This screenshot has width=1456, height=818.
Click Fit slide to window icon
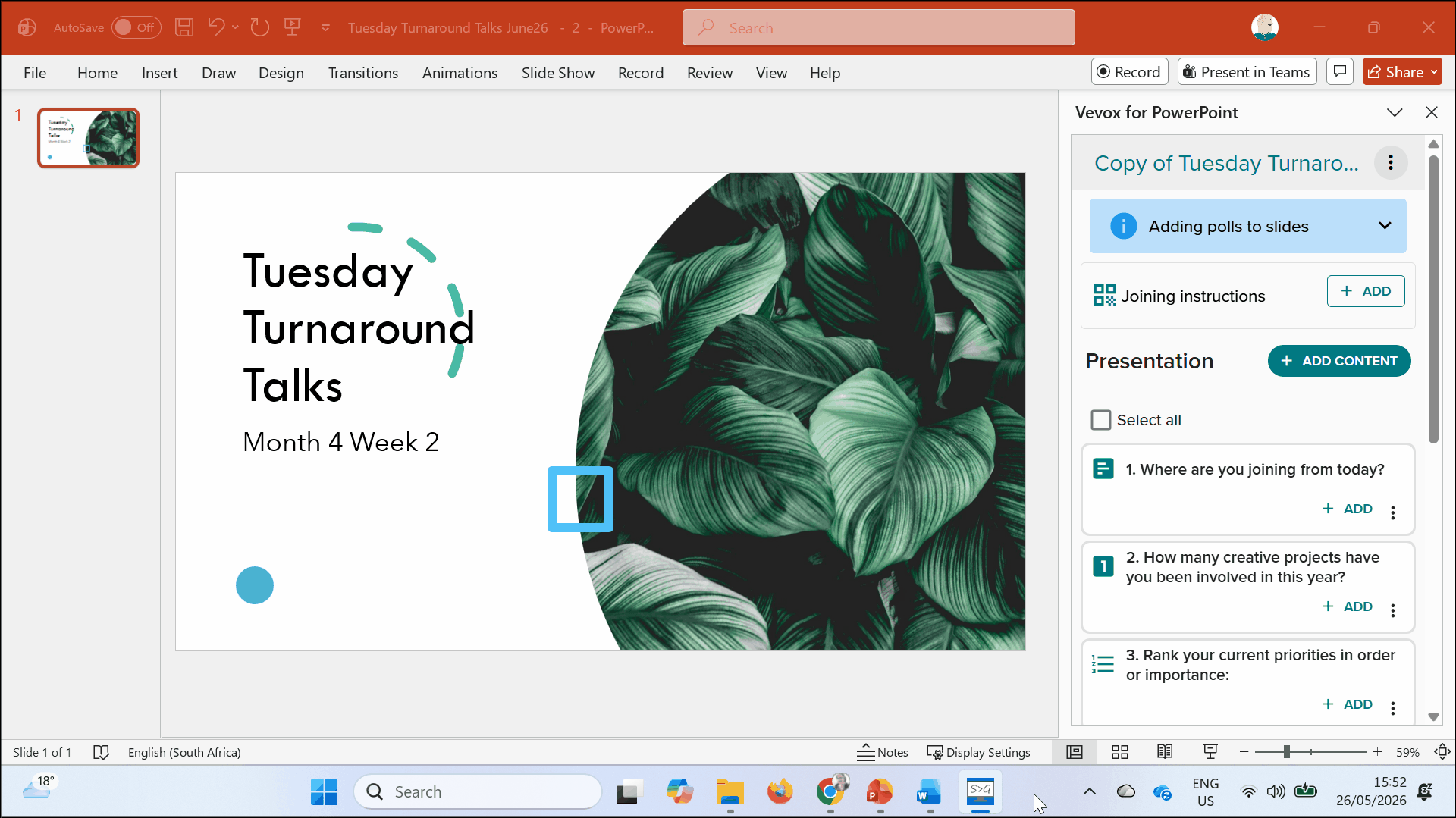(x=1442, y=752)
